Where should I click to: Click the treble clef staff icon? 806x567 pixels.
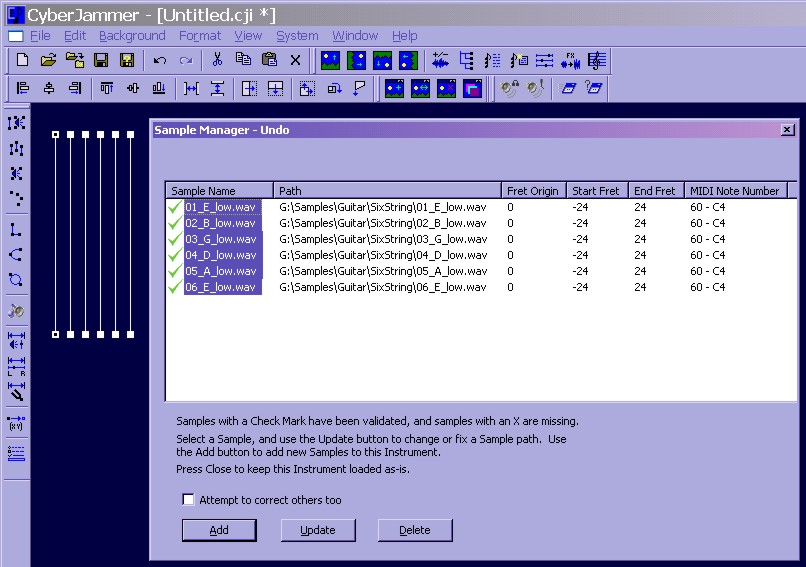coord(597,60)
